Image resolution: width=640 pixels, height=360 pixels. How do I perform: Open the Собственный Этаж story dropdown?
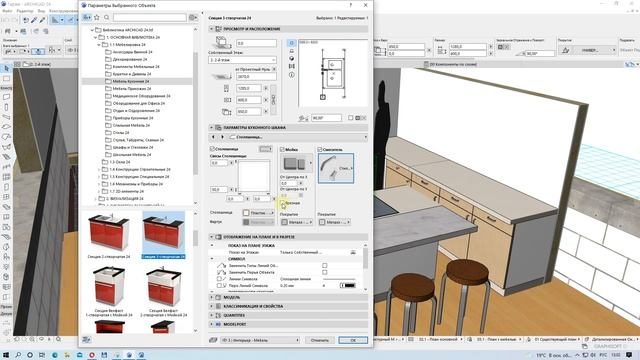pos(242,60)
